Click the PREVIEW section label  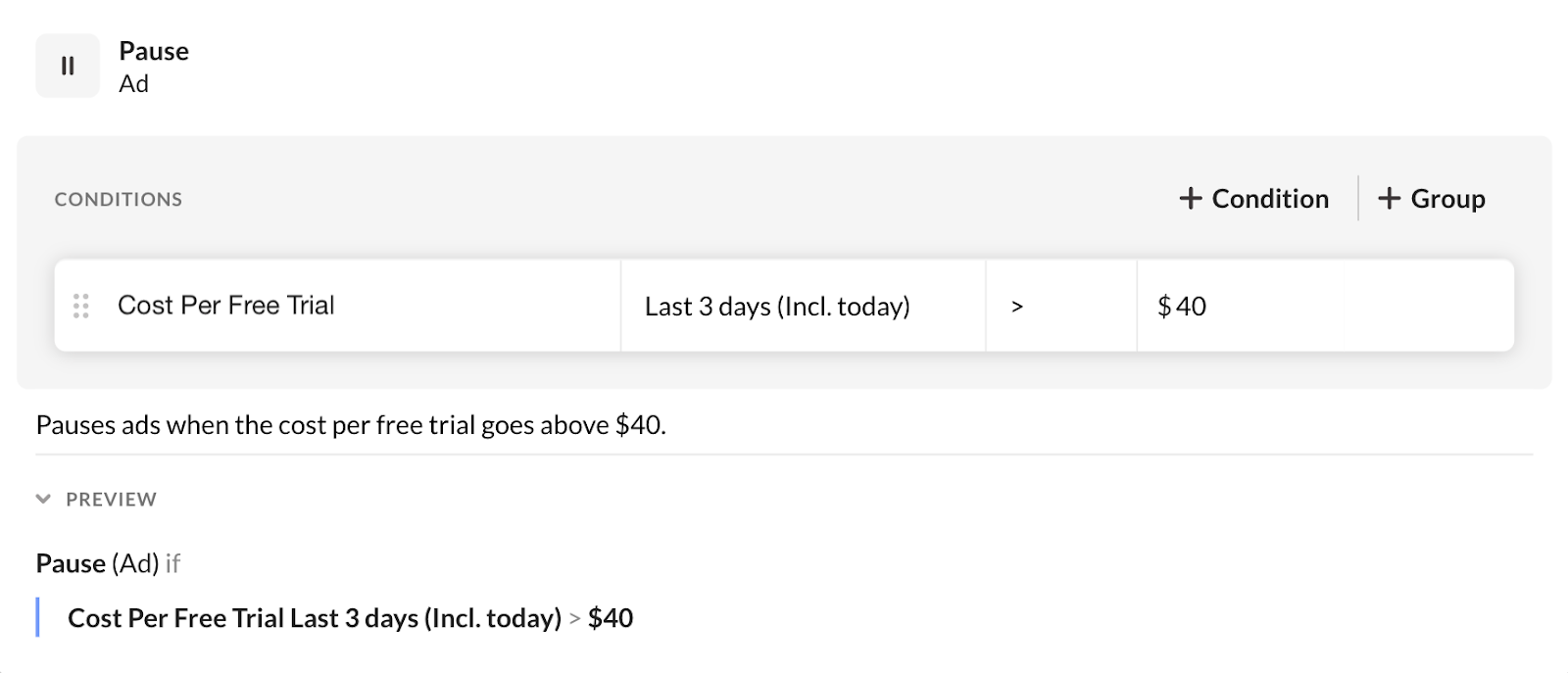(111, 500)
